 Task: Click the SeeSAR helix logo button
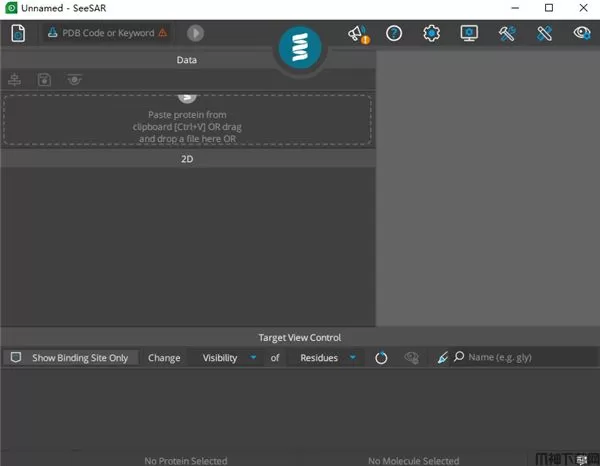coord(300,47)
